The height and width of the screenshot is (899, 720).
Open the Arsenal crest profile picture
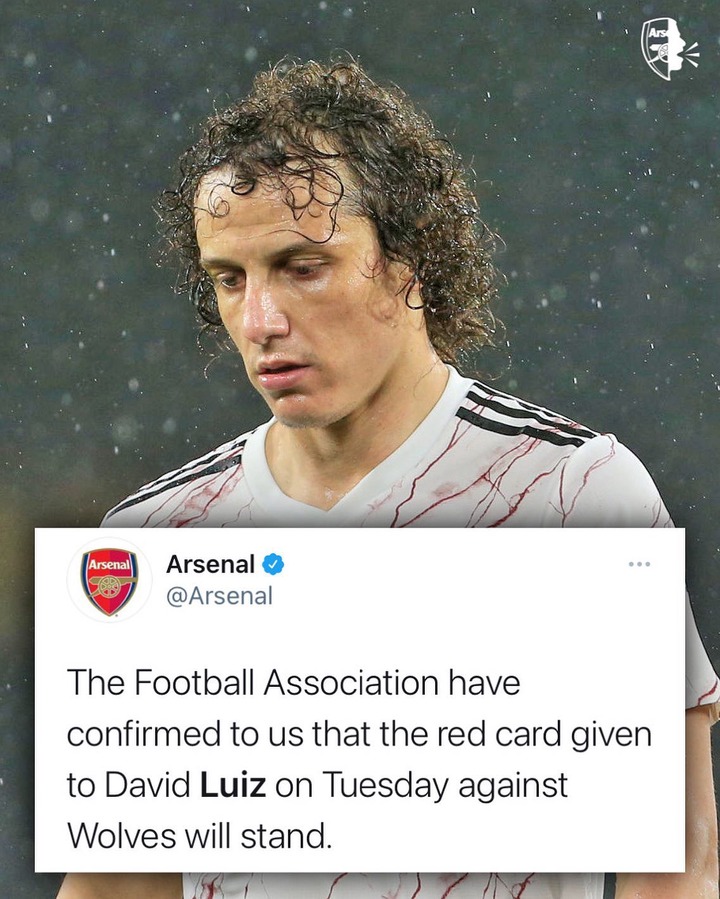click(109, 580)
